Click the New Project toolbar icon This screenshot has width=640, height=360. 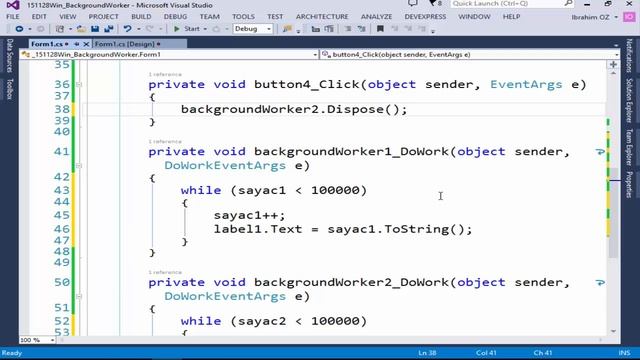(x=60, y=29)
